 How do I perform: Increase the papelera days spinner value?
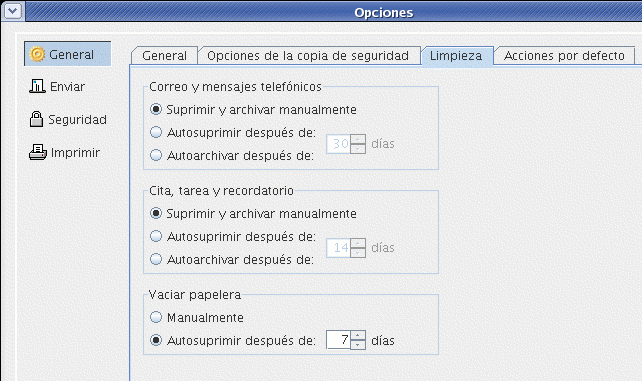[358, 335]
